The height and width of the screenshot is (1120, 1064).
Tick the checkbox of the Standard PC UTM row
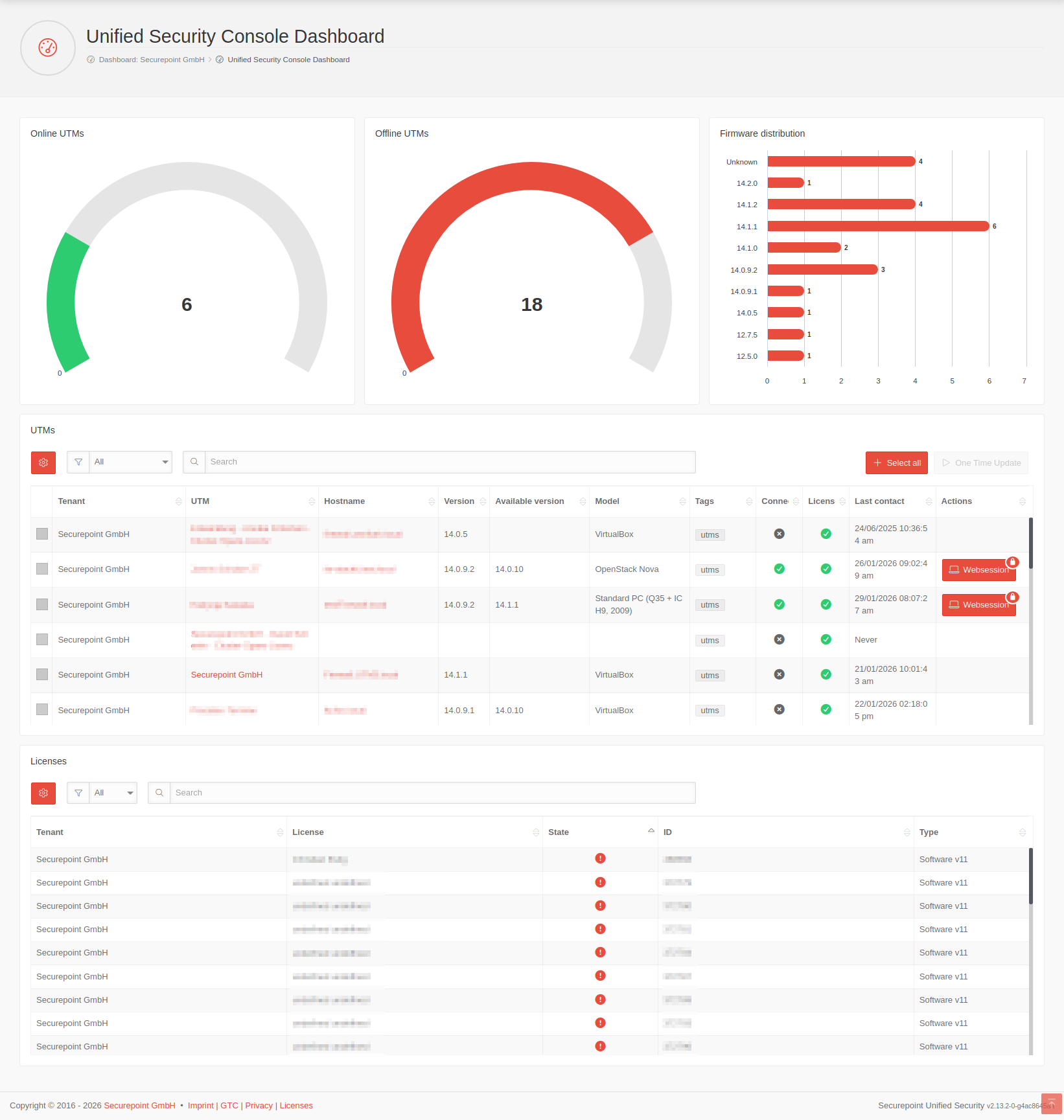[41, 604]
